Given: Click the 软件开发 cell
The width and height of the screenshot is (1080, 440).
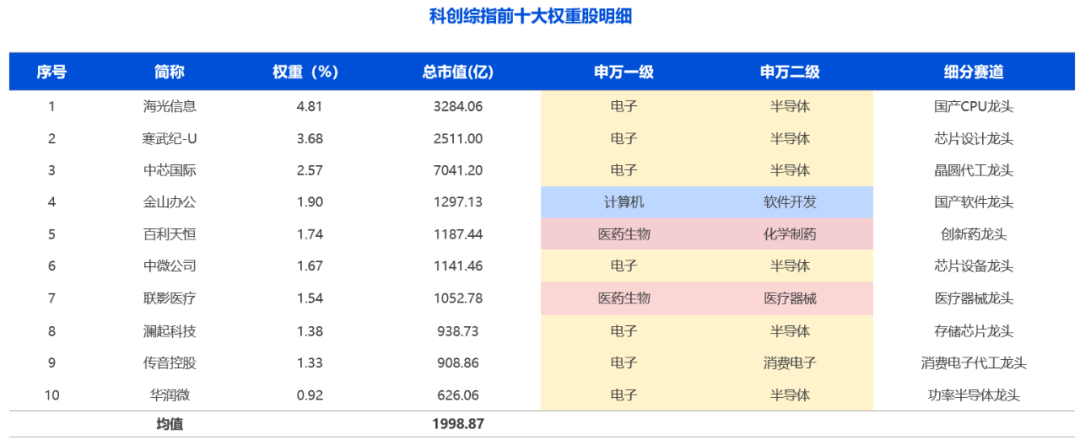Looking at the screenshot, I should (790, 202).
